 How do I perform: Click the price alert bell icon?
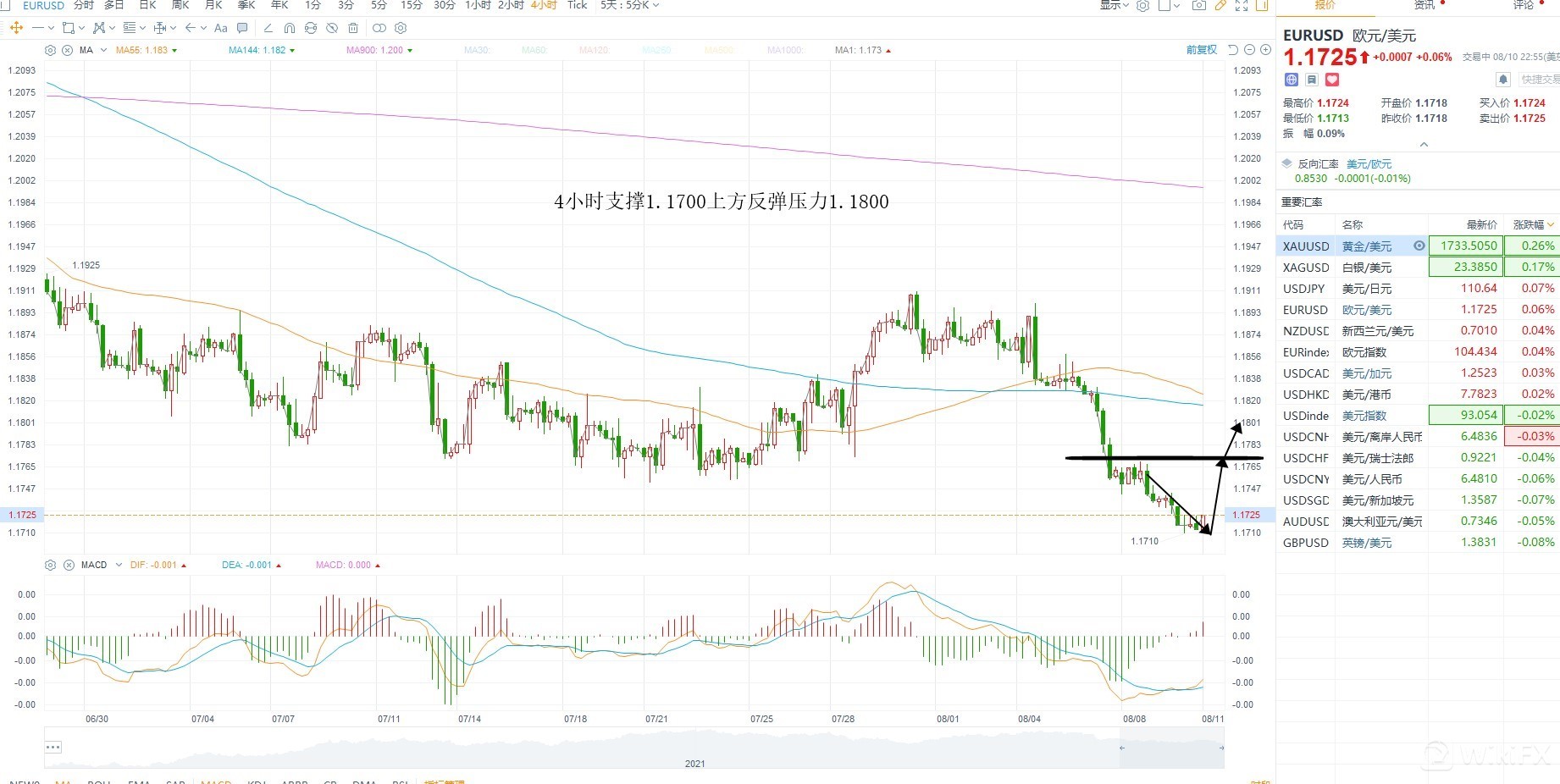[1503, 80]
